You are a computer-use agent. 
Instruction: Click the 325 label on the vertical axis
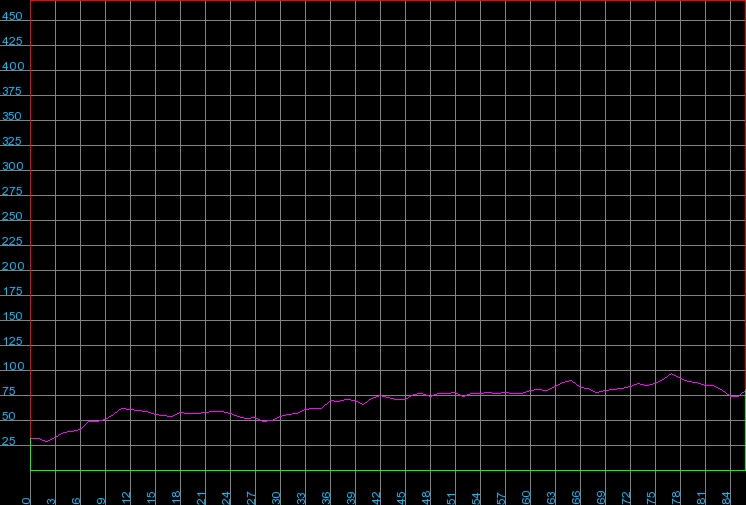pos(12,141)
